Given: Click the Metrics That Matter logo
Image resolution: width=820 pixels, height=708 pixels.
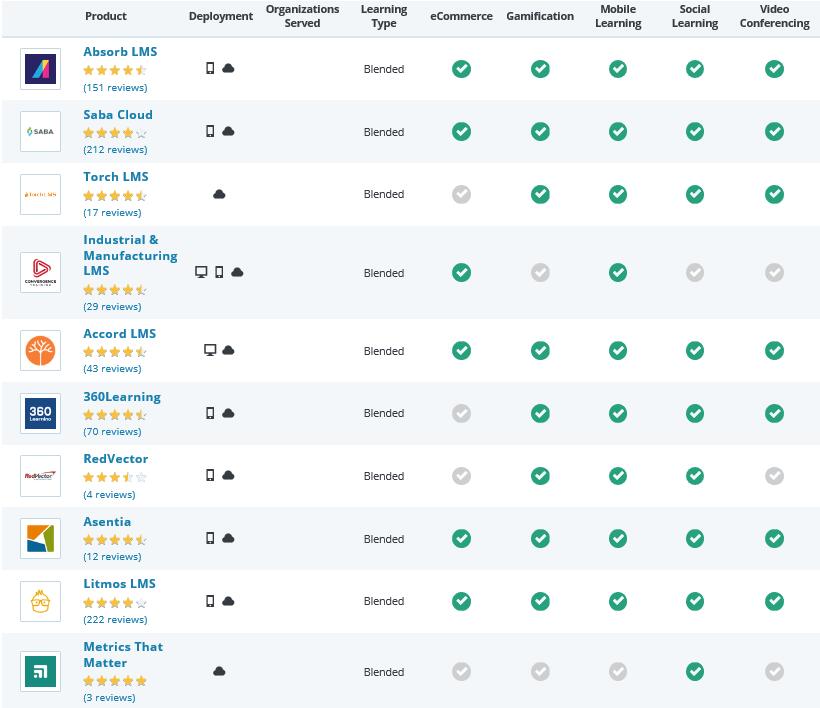Looking at the screenshot, I should 40,672.
